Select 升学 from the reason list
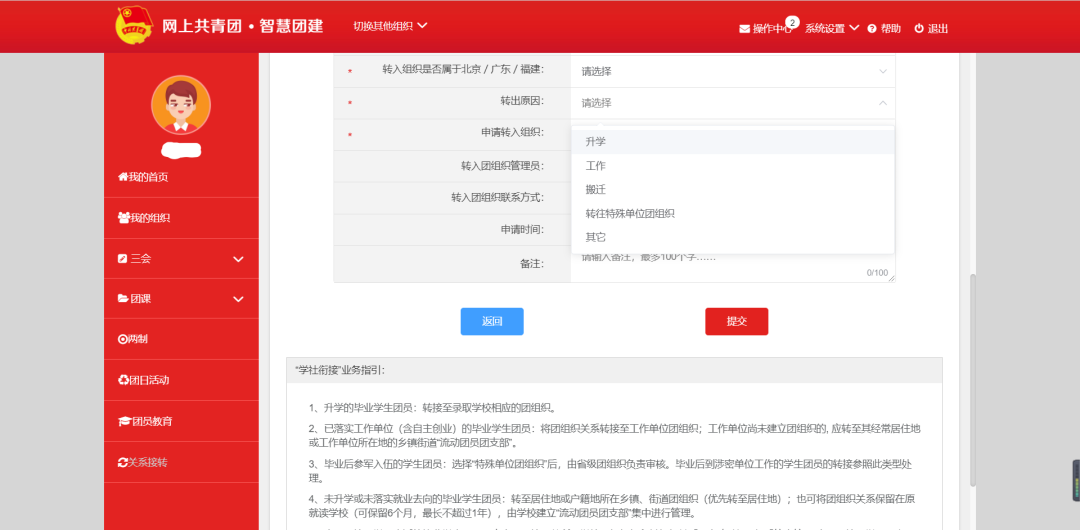 point(596,142)
